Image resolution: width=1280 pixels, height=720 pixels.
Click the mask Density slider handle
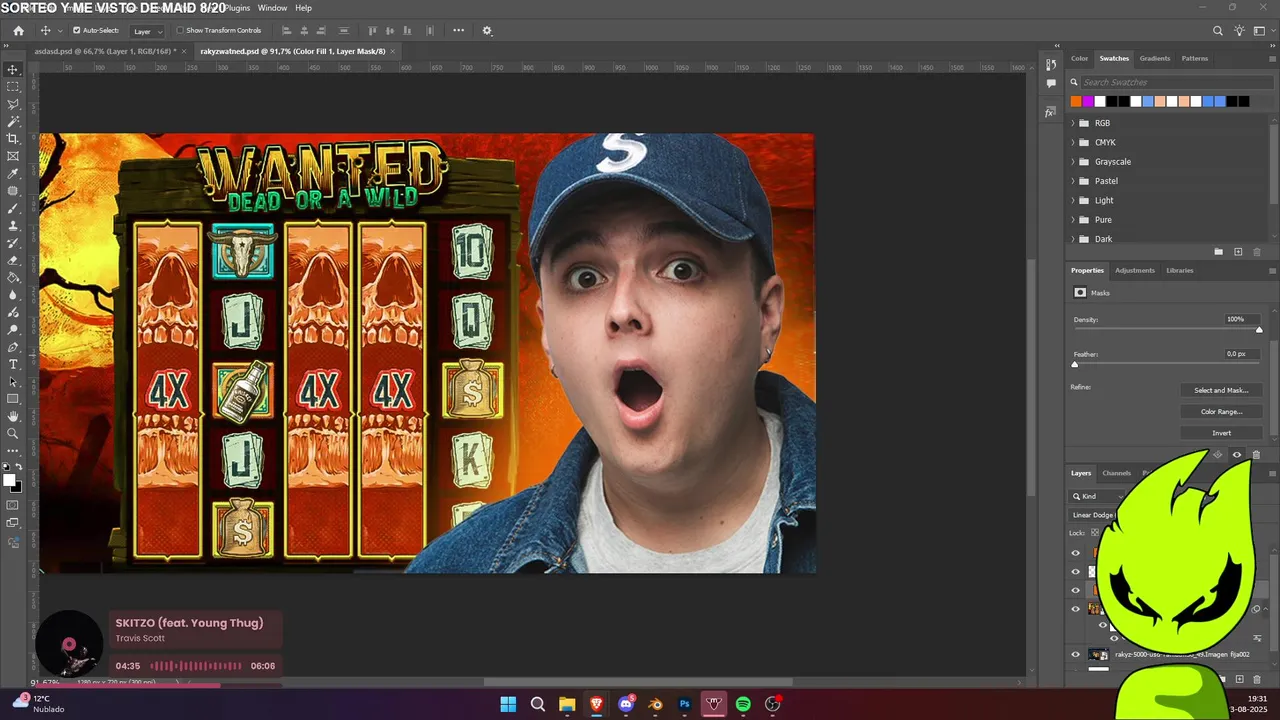point(1259,330)
